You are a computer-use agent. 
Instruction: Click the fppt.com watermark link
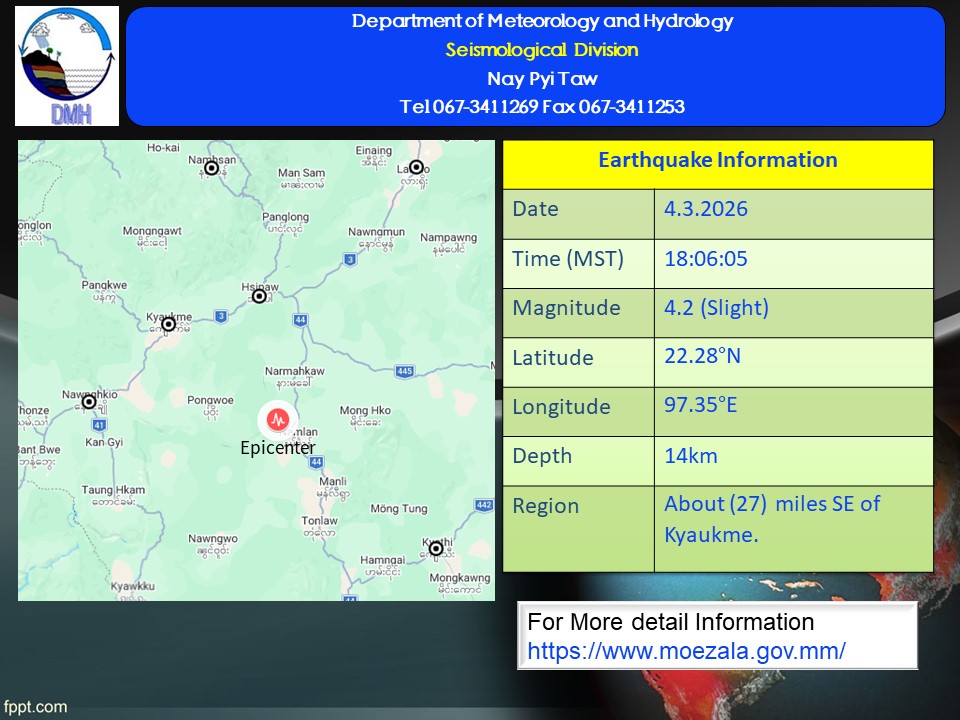pos(35,707)
